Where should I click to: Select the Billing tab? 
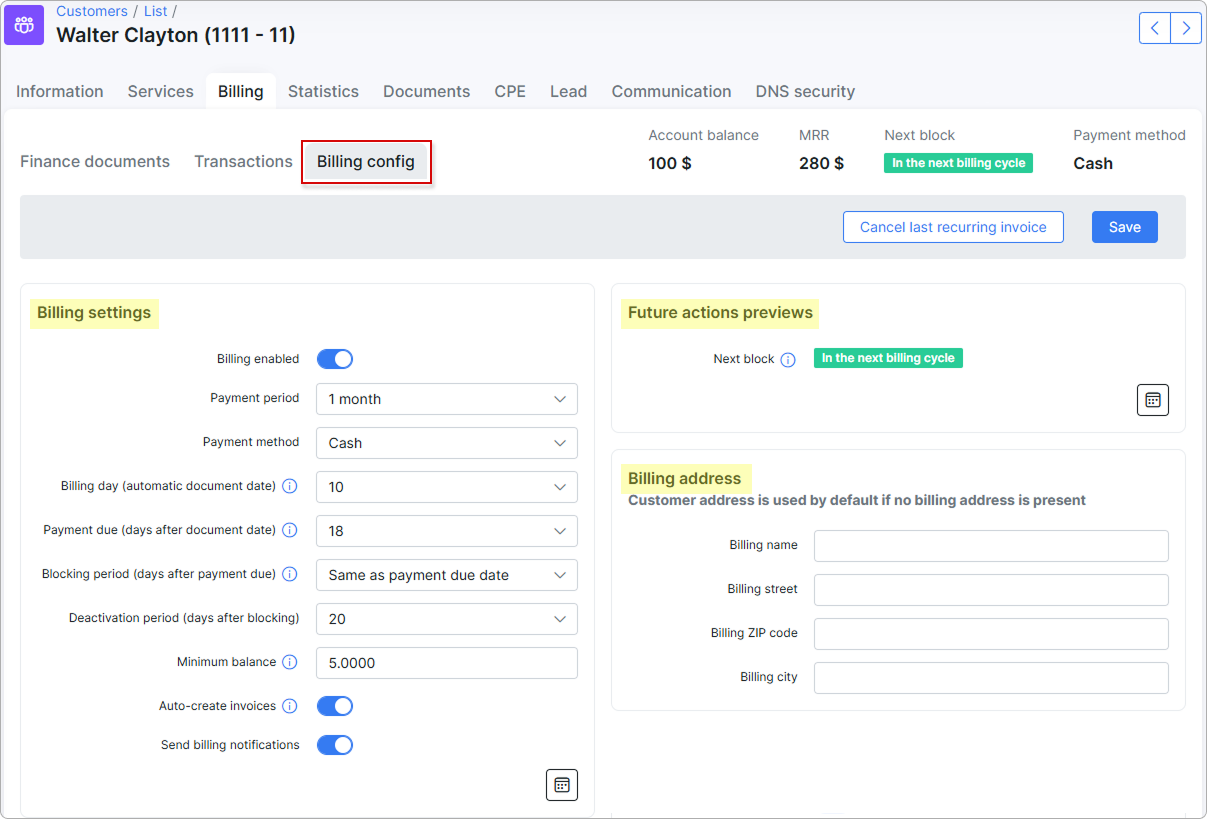241,91
